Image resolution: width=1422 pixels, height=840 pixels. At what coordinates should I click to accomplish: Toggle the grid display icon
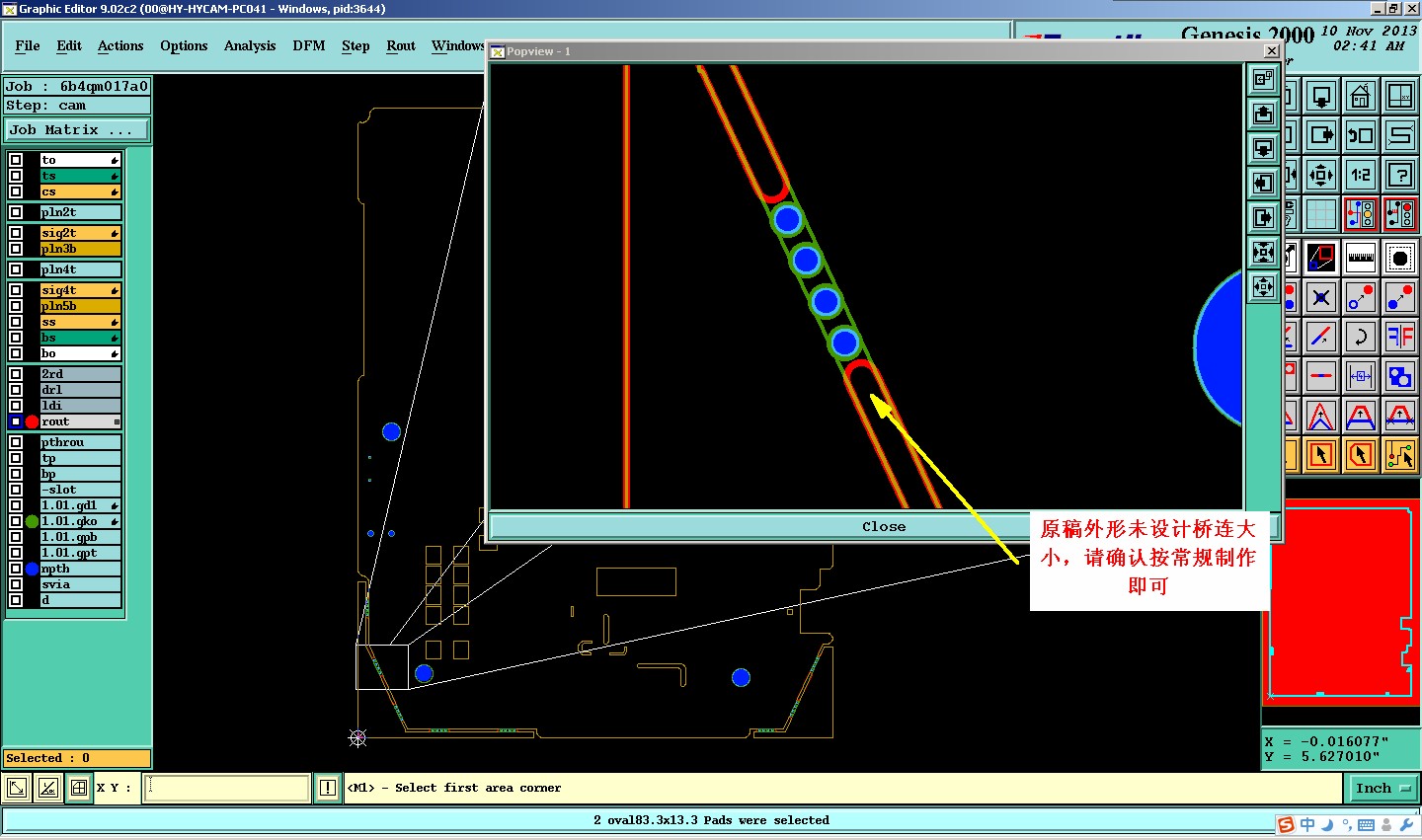click(1321, 213)
